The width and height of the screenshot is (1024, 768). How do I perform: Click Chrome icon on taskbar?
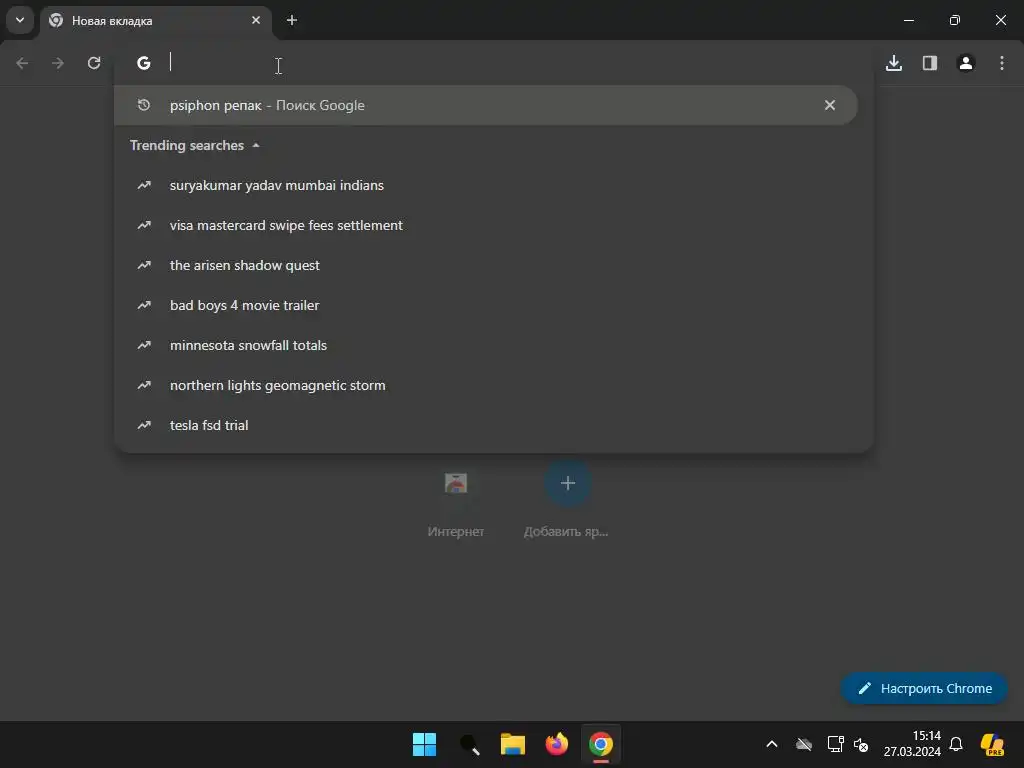pos(601,744)
